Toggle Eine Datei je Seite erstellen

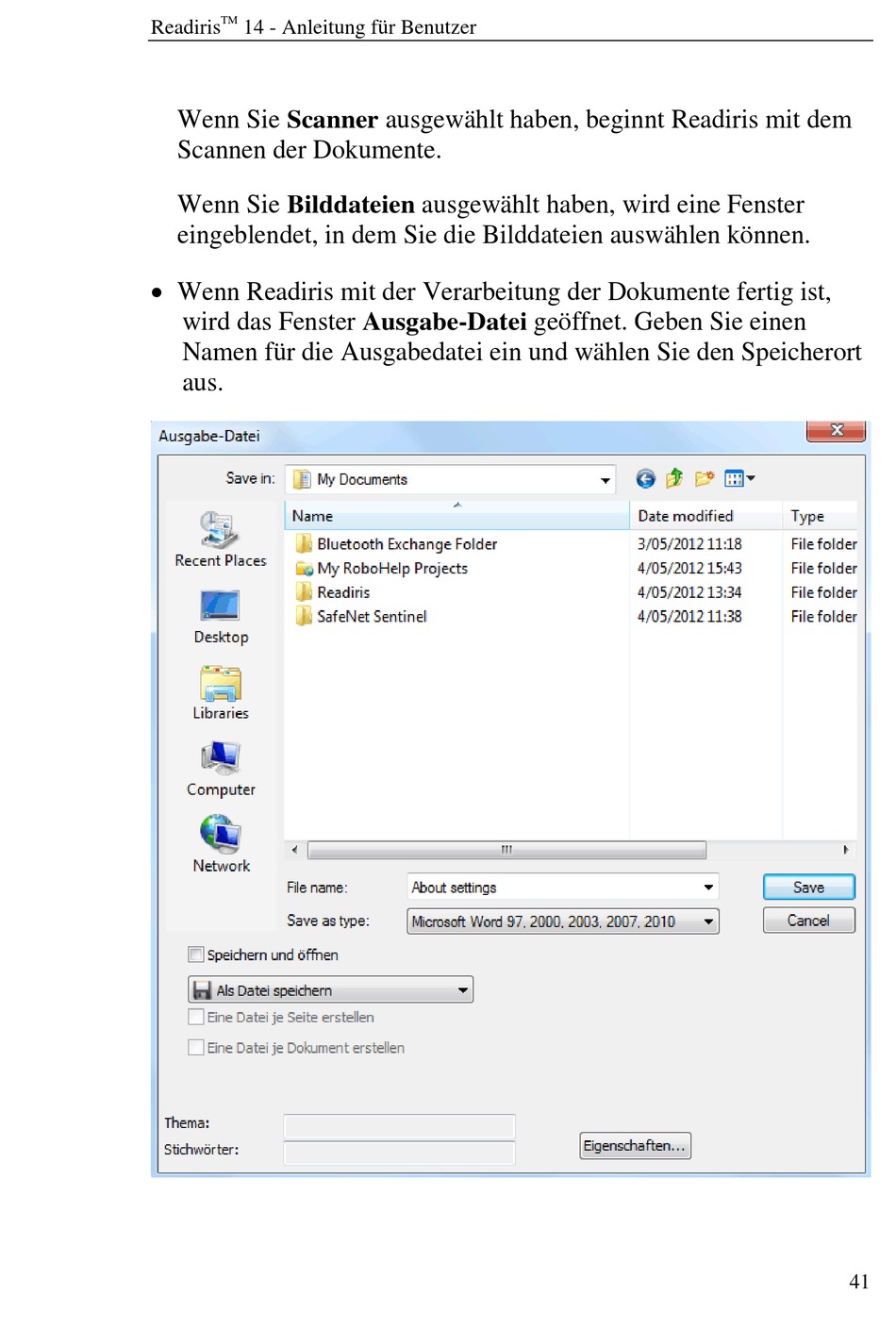tap(196, 1017)
